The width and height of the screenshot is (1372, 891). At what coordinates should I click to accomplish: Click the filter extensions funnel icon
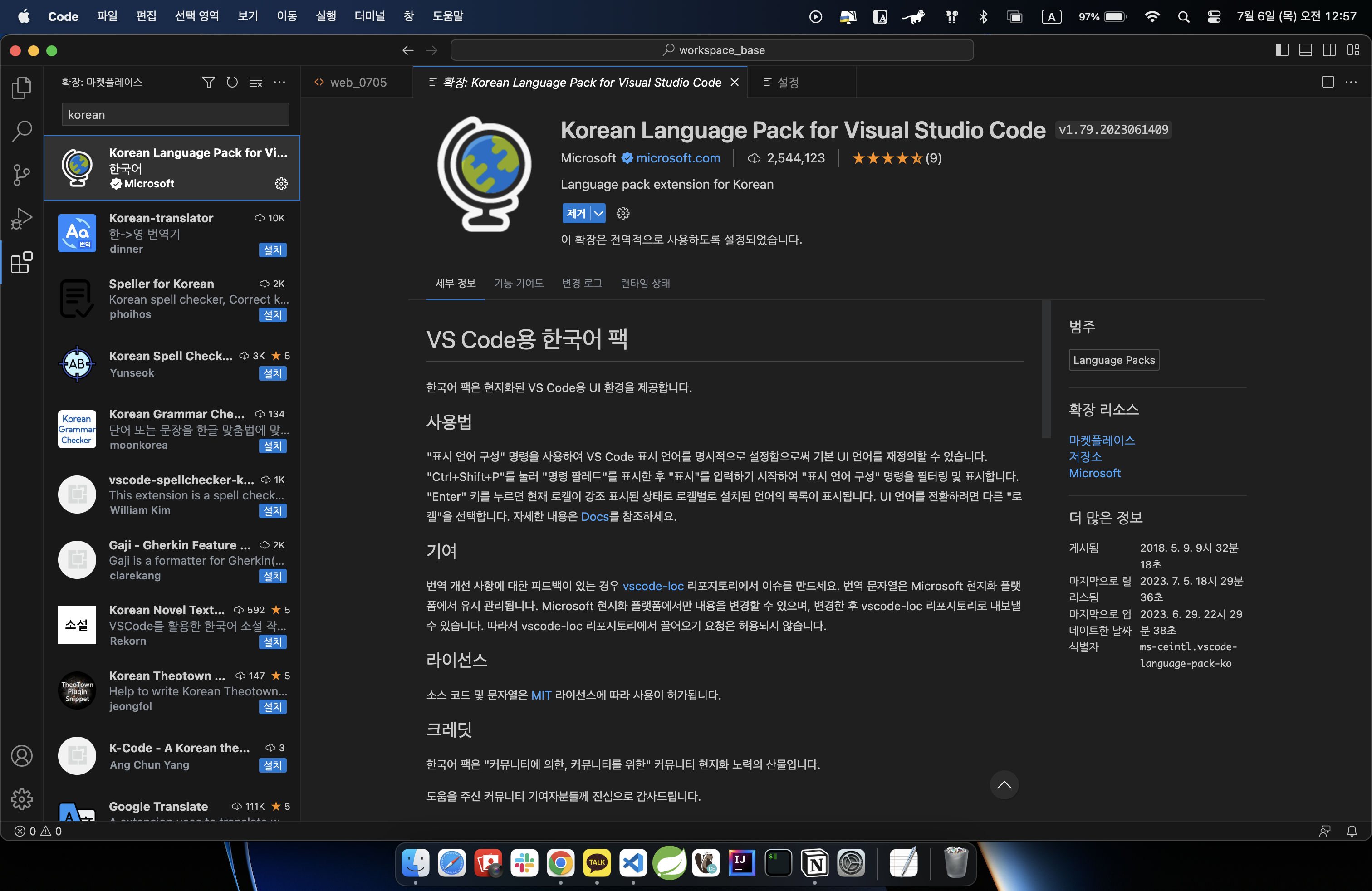point(208,83)
